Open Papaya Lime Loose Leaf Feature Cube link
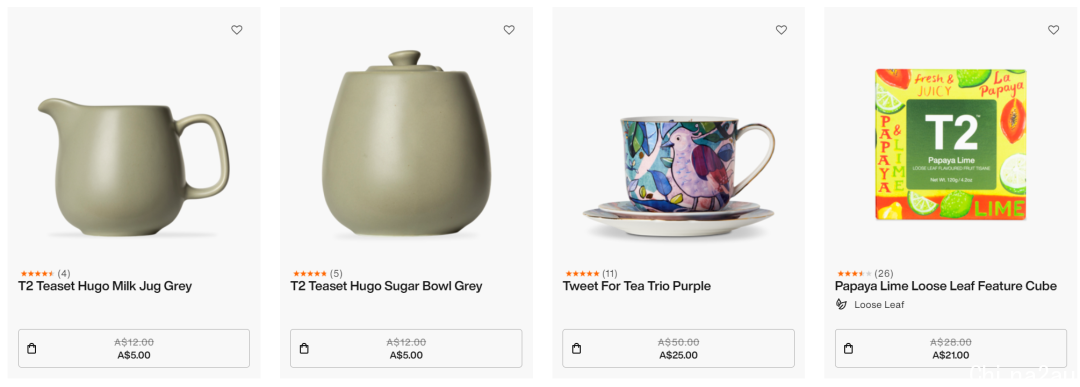This screenshot has height=387, width=1080. pyautogui.click(x=946, y=286)
